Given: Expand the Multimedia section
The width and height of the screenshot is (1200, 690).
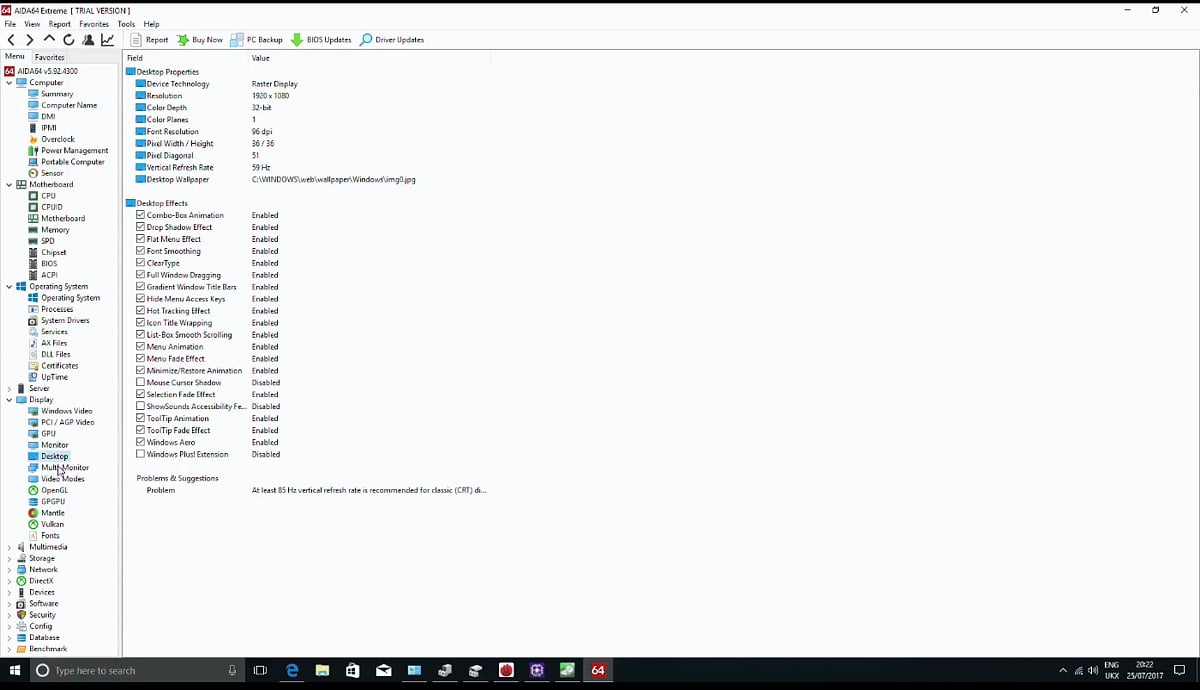Looking at the screenshot, I should click(x=8, y=546).
